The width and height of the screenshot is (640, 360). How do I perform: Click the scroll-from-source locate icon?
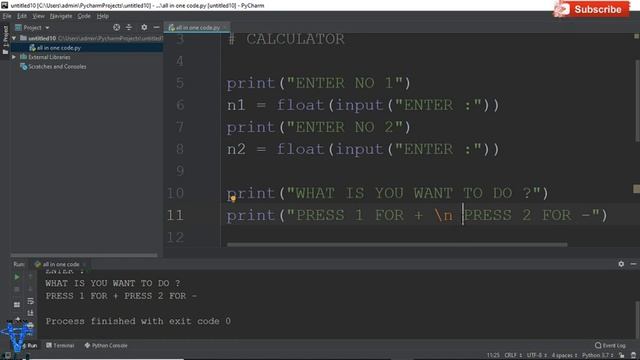tap(117, 27)
